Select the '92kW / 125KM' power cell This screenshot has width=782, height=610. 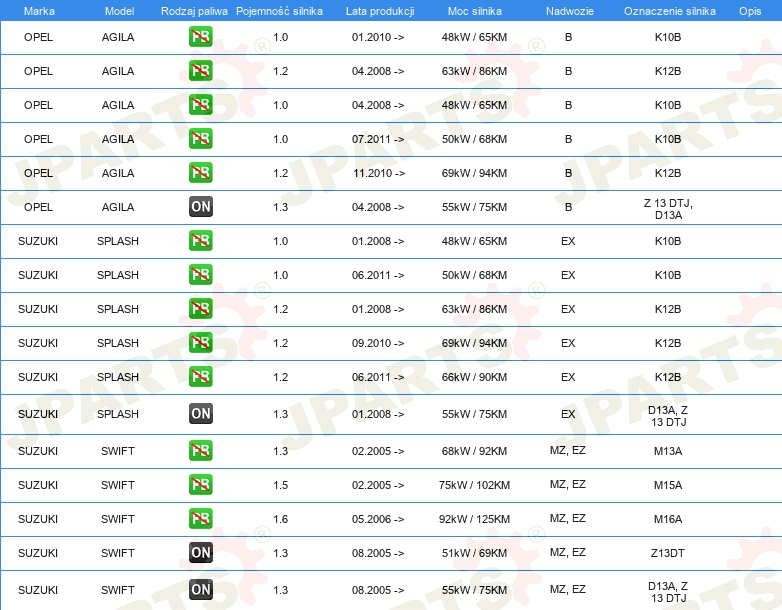coord(474,519)
